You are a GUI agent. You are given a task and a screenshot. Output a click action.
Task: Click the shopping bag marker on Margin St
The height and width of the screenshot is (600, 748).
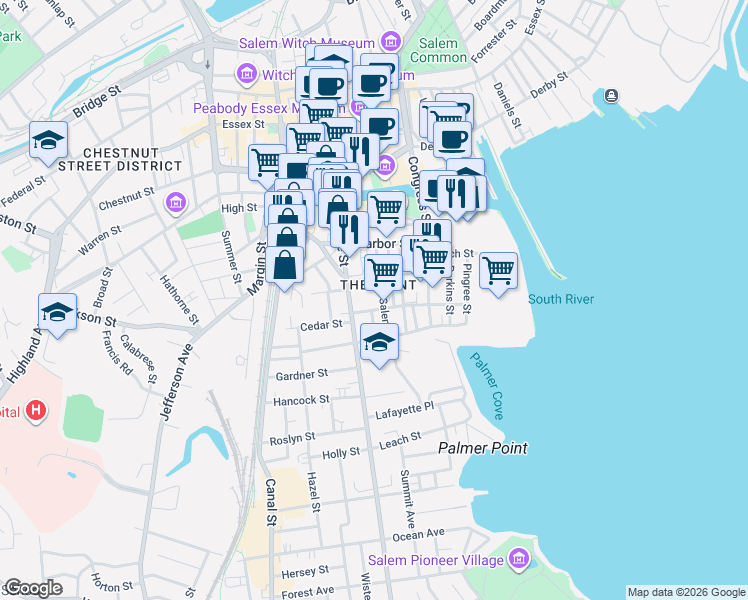click(285, 265)
